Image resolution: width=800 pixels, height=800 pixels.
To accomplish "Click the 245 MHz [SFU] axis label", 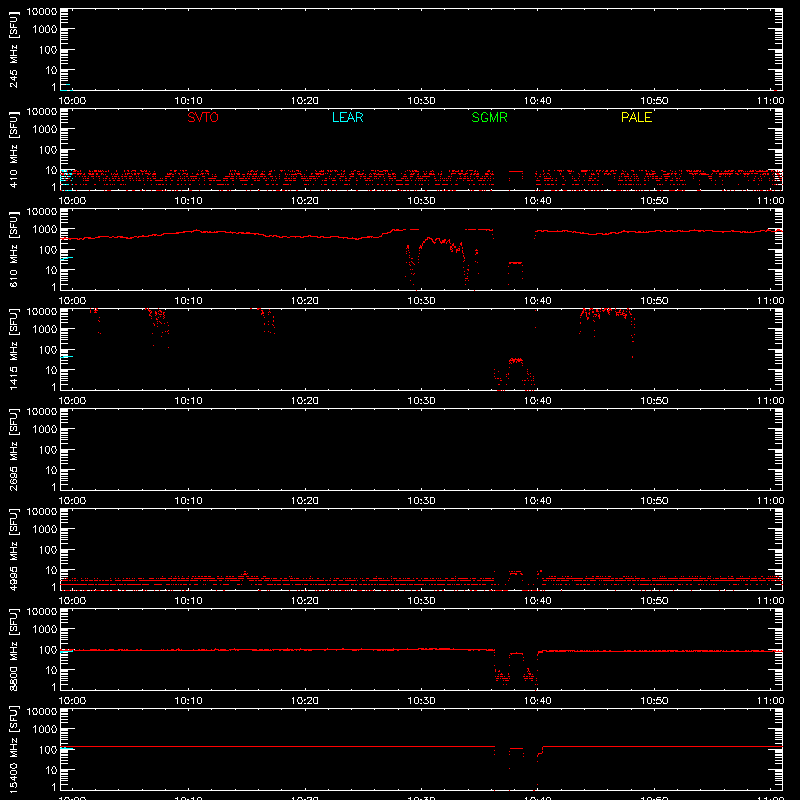I will pos(13,50).
